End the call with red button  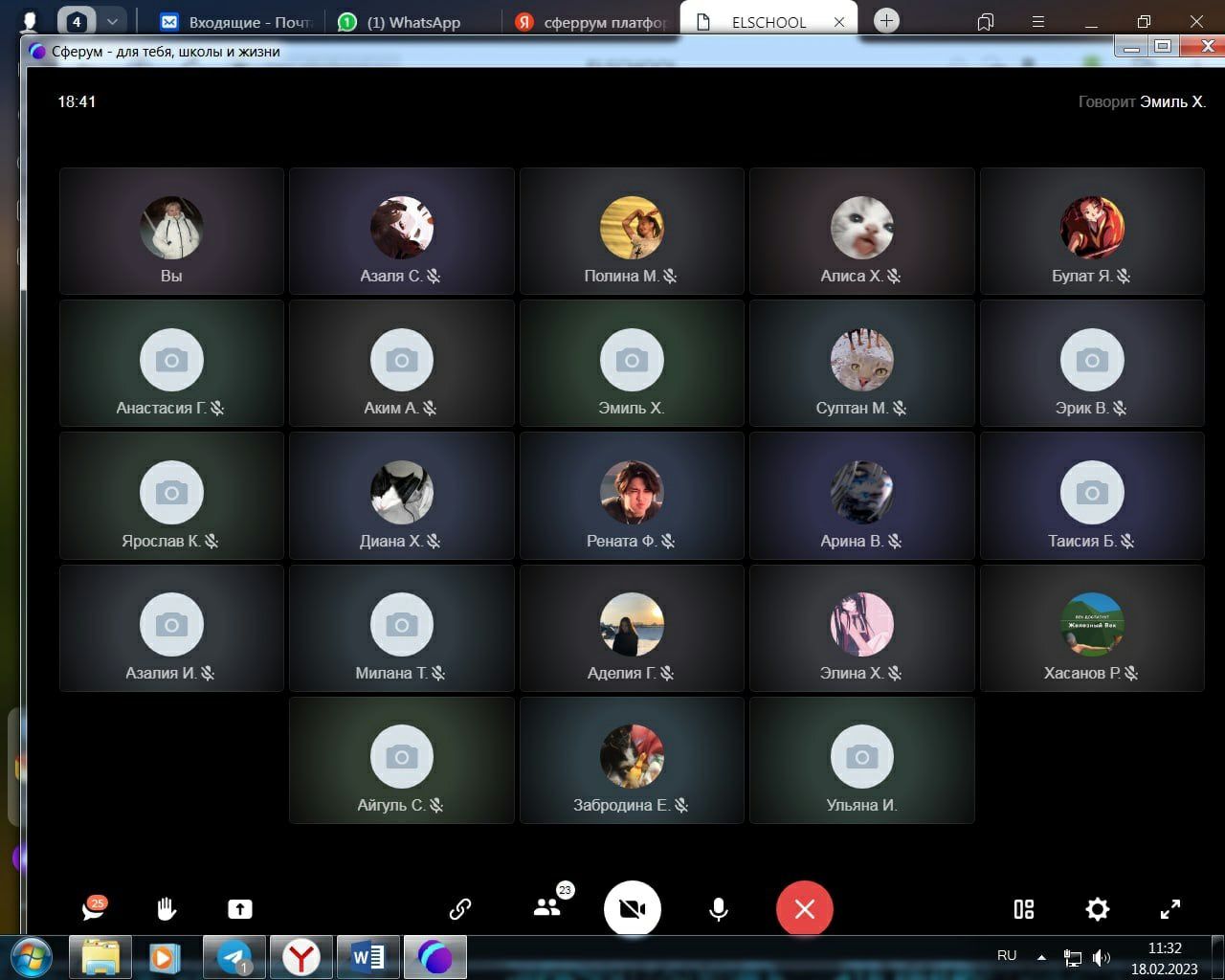804,909
